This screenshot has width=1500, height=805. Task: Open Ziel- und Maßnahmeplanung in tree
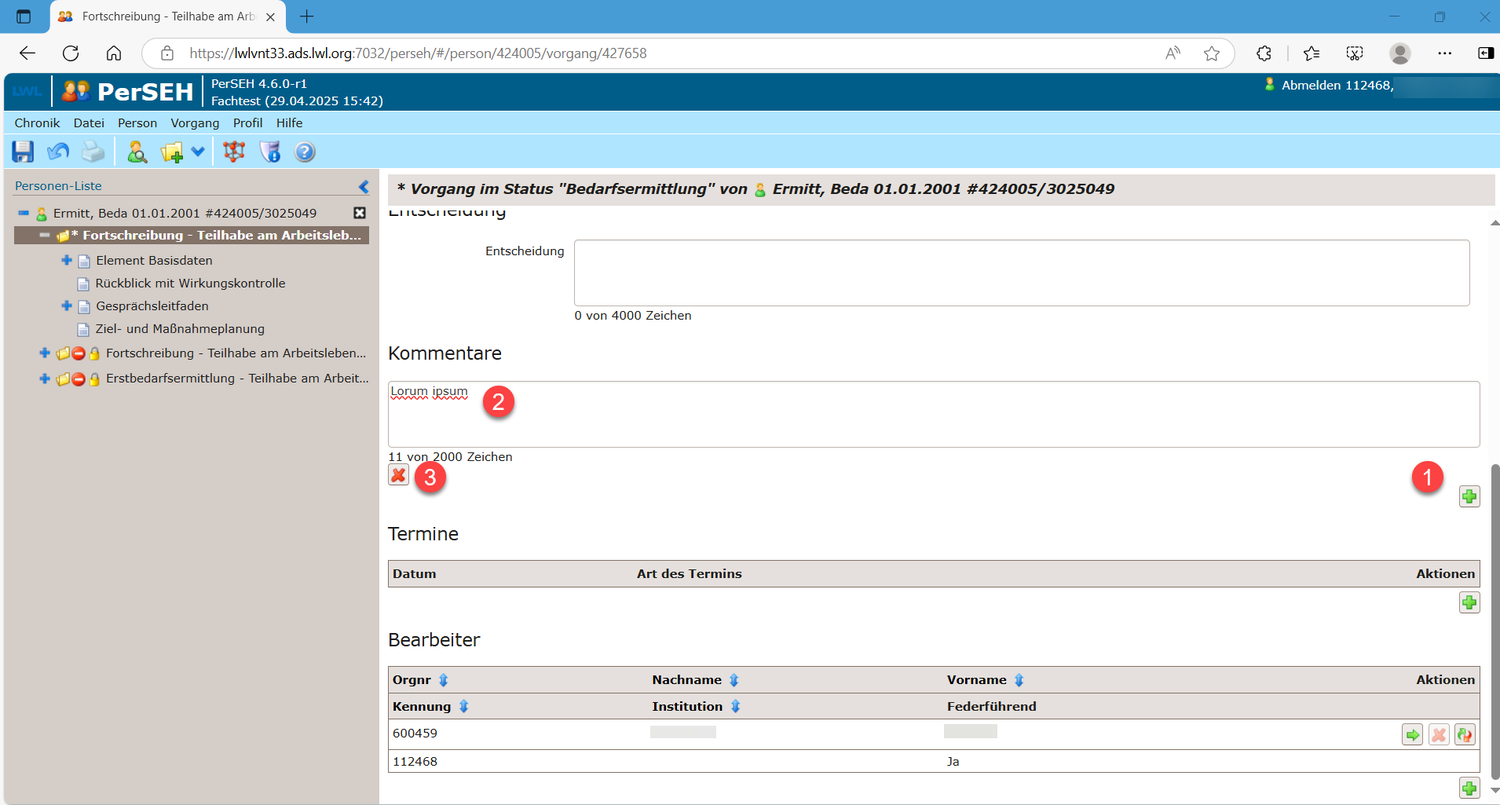click(x=180, y=329)
